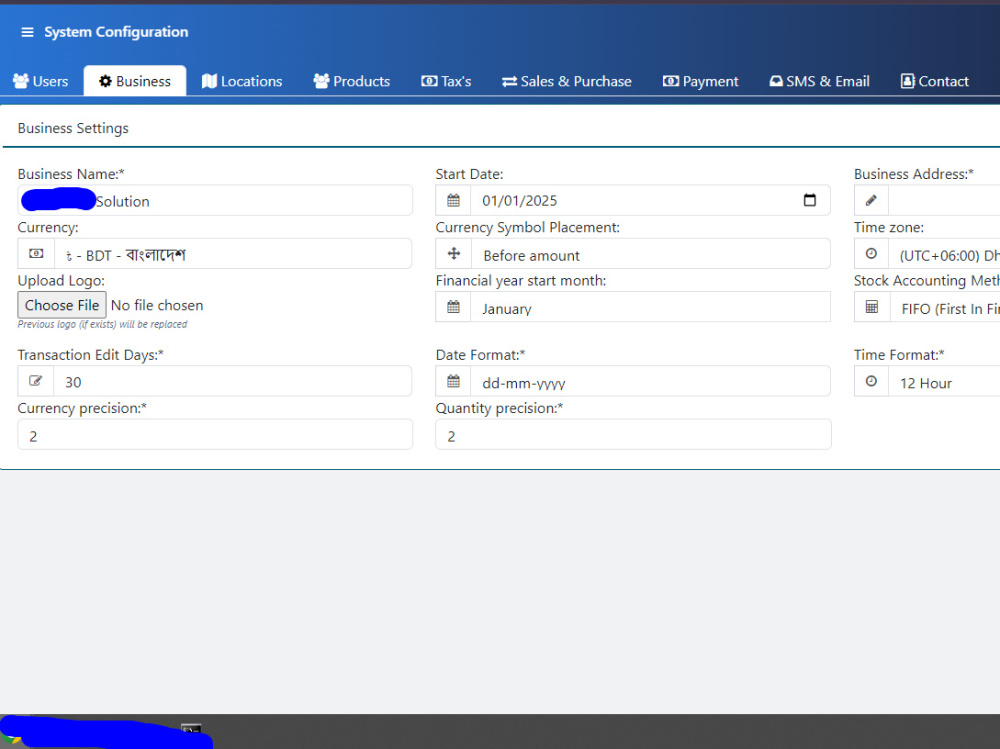Click the System Configuration title
Screen dimensions: 1000x749
pyautogui.click(x=116, y=32)
